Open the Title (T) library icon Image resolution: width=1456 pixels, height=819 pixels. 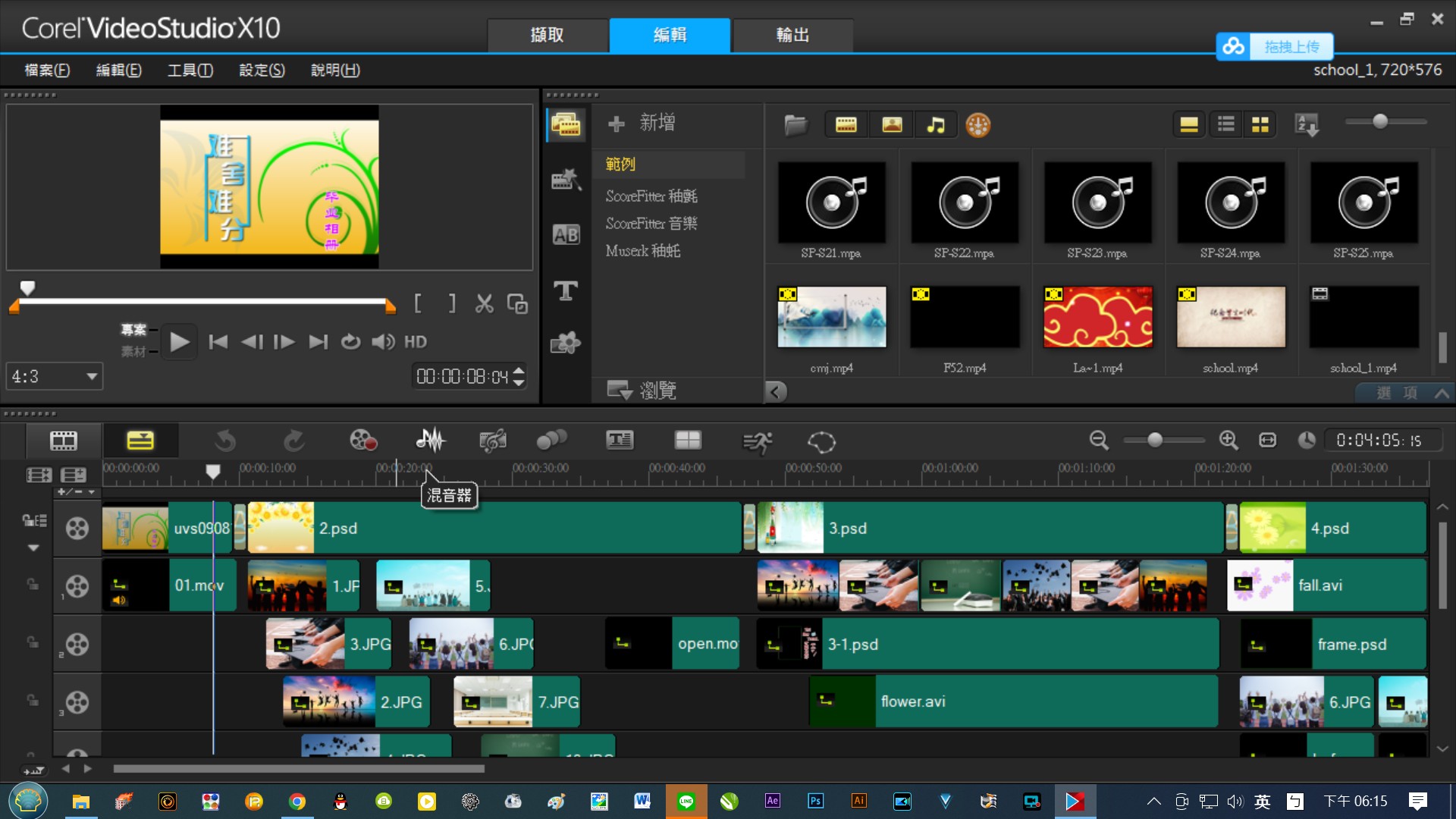(566, 290)
